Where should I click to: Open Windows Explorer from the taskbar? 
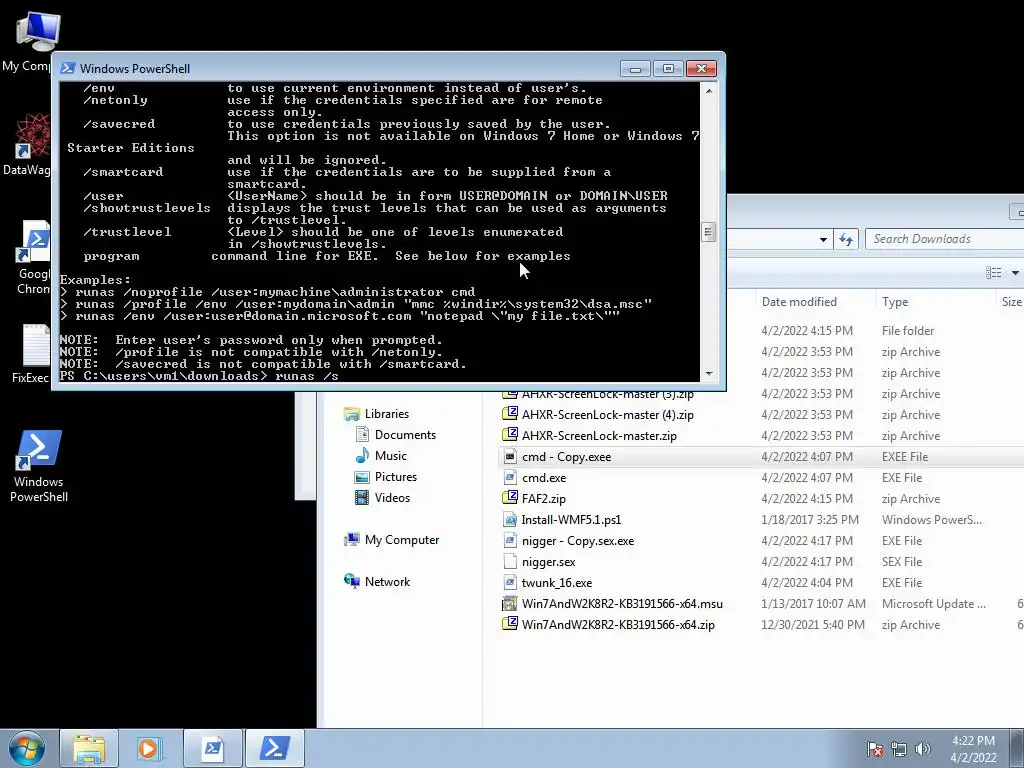click(x=89, y=748)
